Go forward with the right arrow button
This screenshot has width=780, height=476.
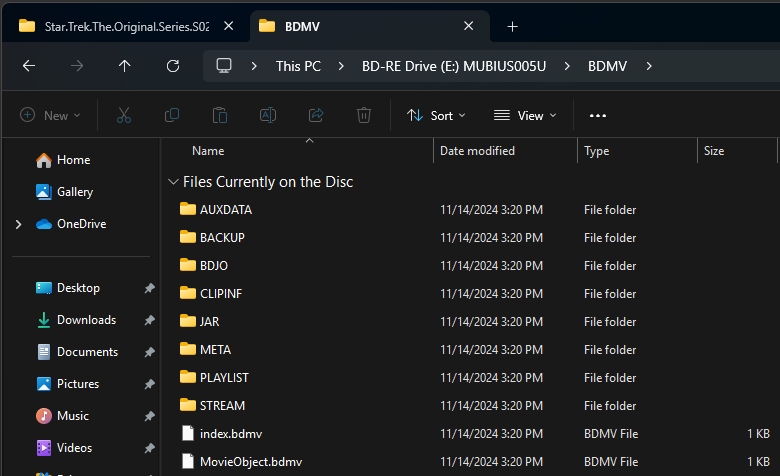(77, 66)
